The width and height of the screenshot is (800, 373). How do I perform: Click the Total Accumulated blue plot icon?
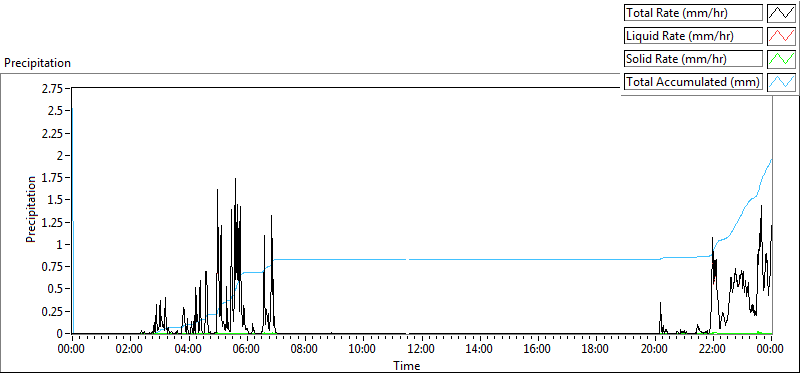coord(782,82)
